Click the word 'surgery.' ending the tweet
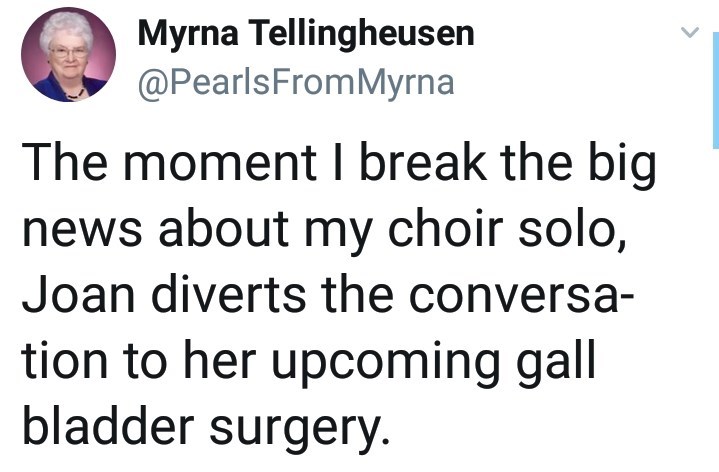Image resolution: width=719 pixels, height=472 pixels. tap(300, 431)
